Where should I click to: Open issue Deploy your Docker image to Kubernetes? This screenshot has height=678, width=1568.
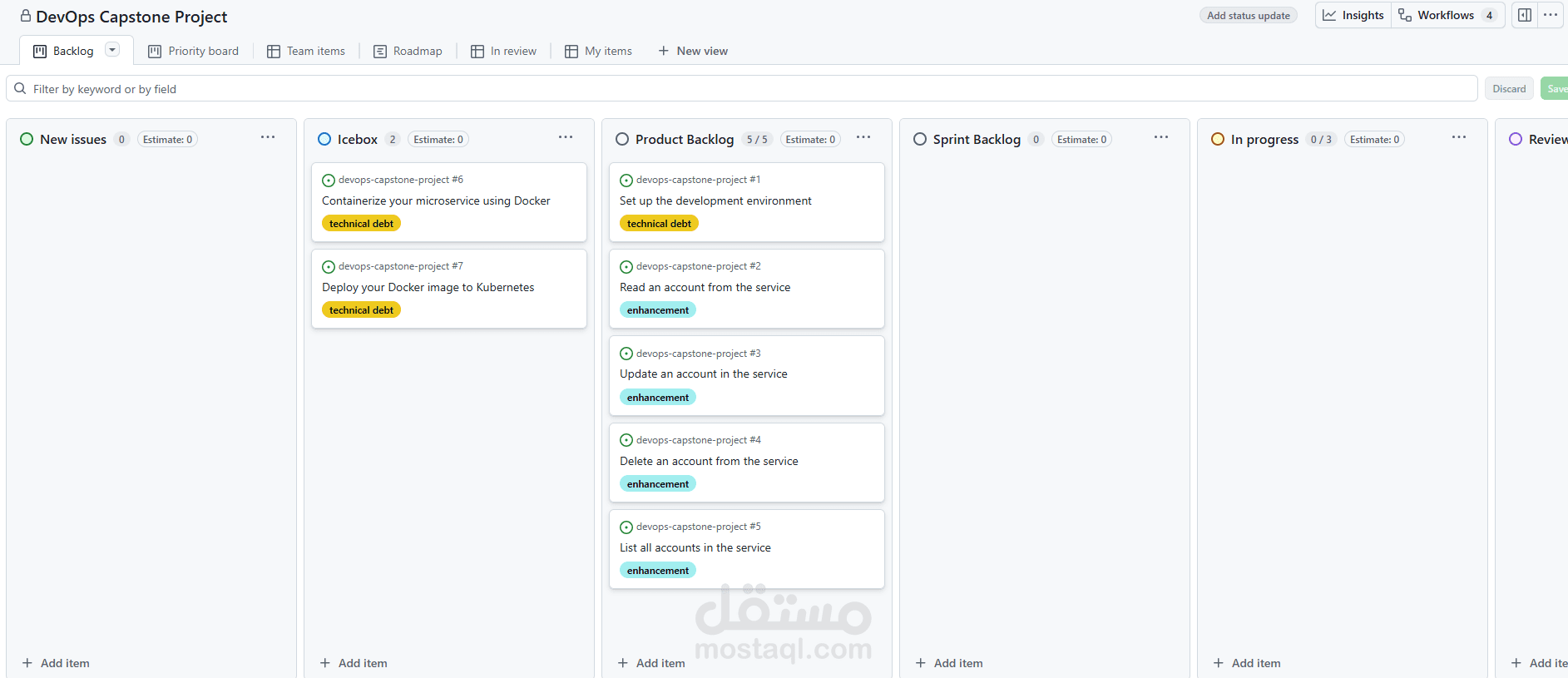click(x=428, y=287)
